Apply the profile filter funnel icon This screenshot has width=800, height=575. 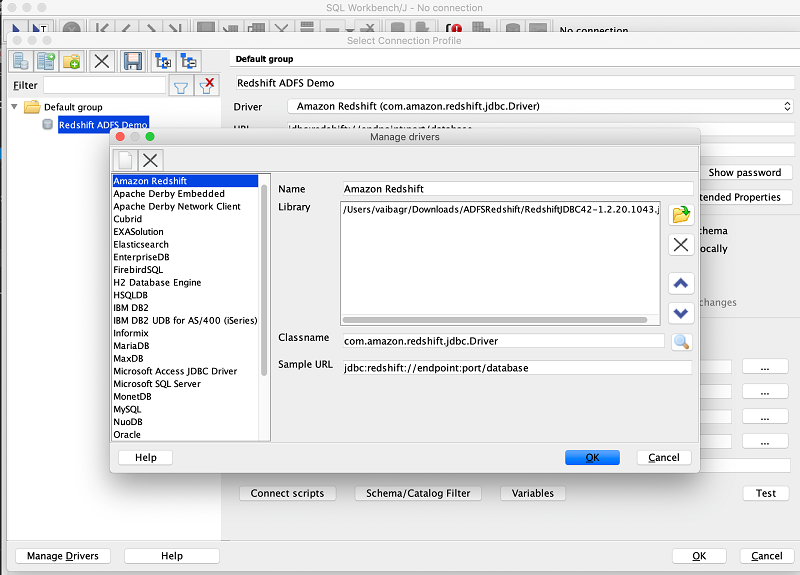click(x=181, y=86)
